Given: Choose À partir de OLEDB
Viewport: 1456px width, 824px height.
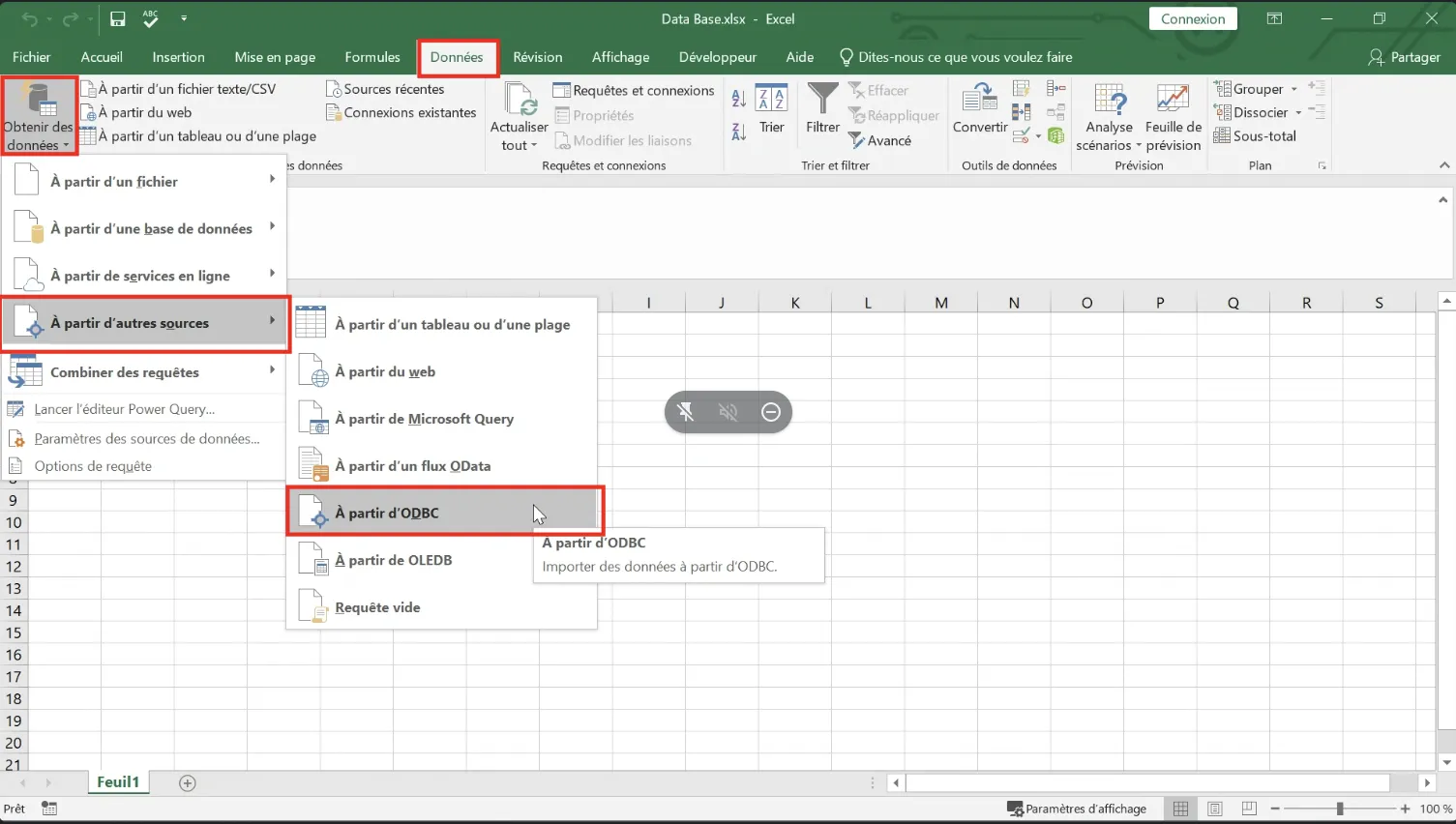Looking at the screenshot, I should [x=443, y=560].
